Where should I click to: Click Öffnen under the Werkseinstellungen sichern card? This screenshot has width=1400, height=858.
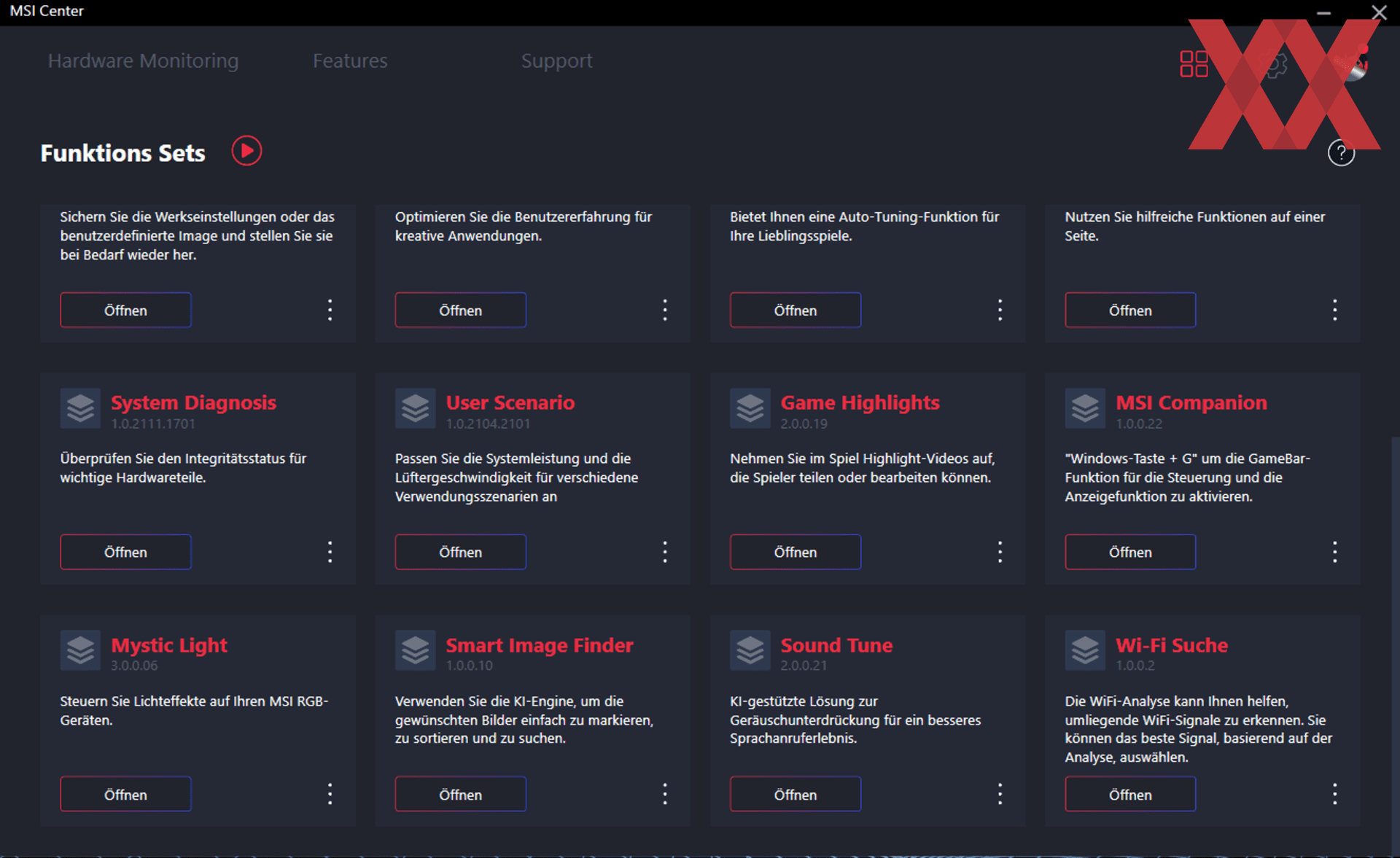125,310
